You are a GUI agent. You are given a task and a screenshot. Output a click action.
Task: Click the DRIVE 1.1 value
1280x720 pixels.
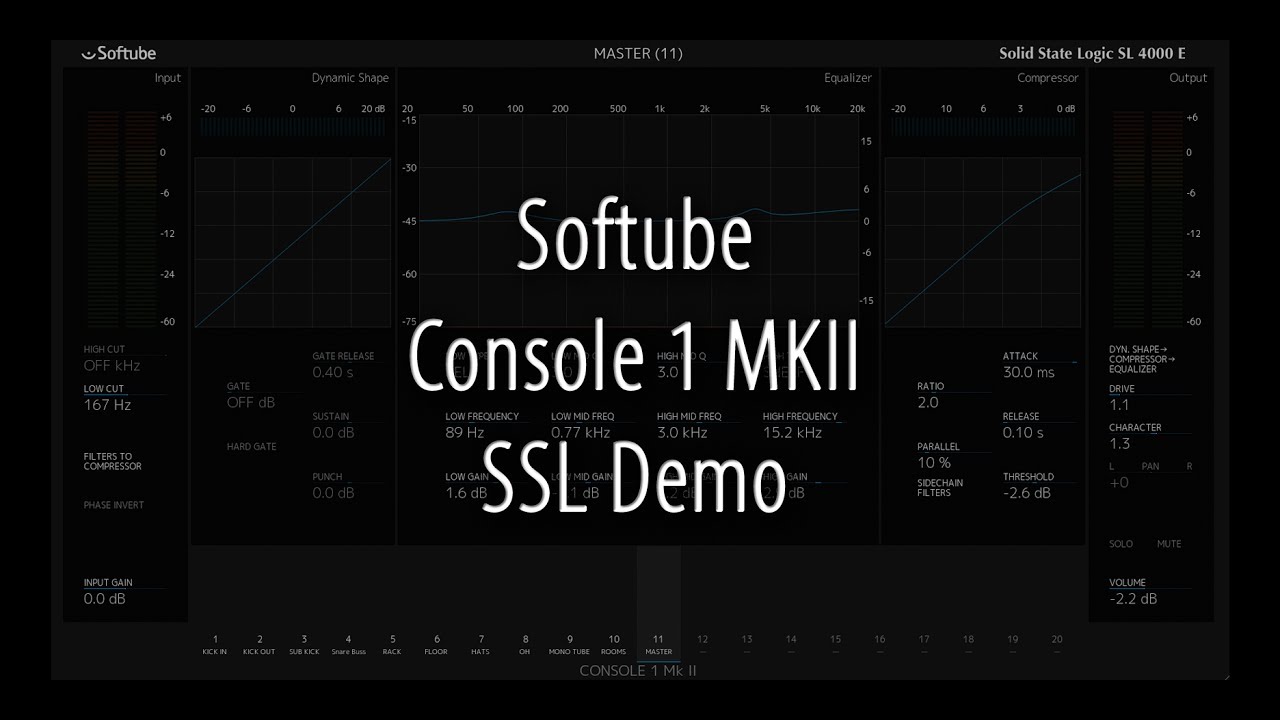click(1119, 405)
